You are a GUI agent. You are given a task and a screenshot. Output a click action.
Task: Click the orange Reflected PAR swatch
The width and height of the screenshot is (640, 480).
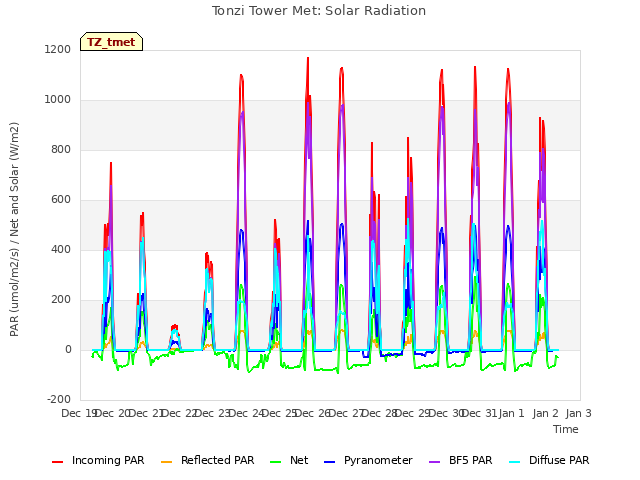[x=167, y=462]
